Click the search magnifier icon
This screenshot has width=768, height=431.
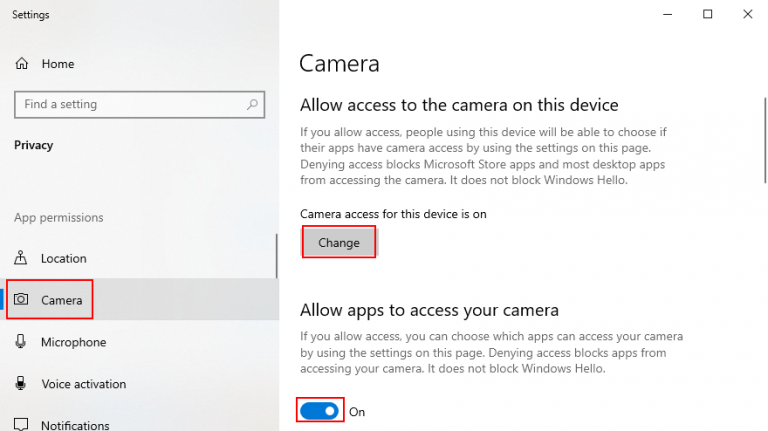click(x=248, y=104)
